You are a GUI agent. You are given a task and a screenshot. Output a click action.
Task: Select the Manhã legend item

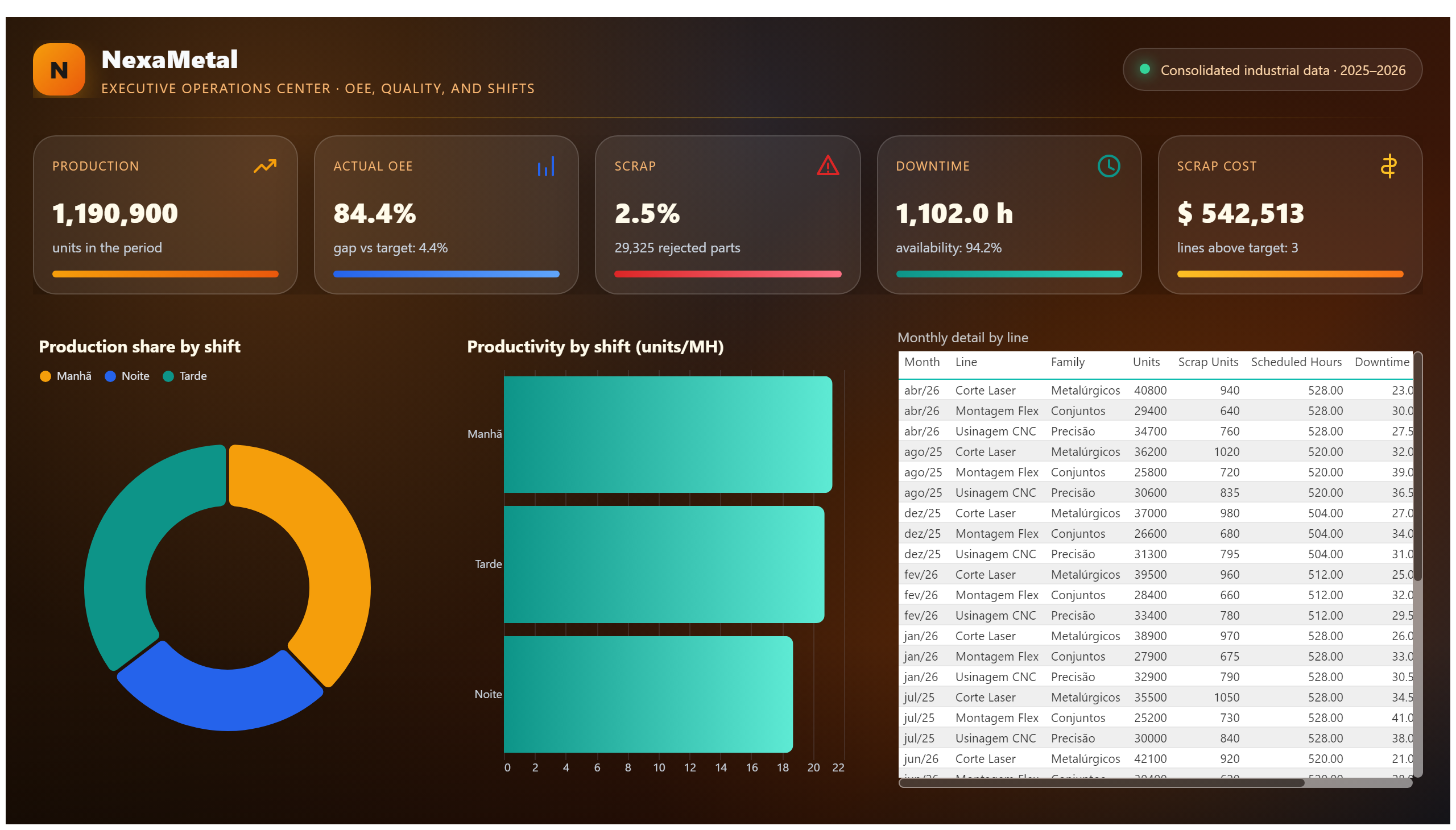65,376
